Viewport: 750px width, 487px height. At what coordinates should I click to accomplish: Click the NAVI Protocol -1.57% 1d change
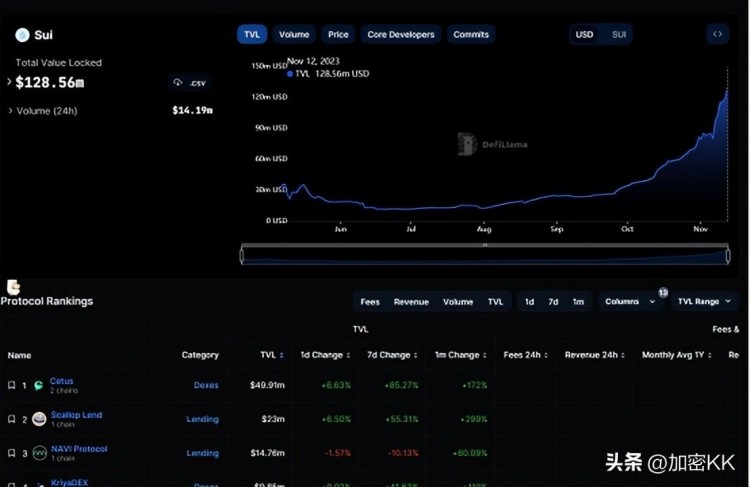(x=338, y=453)
